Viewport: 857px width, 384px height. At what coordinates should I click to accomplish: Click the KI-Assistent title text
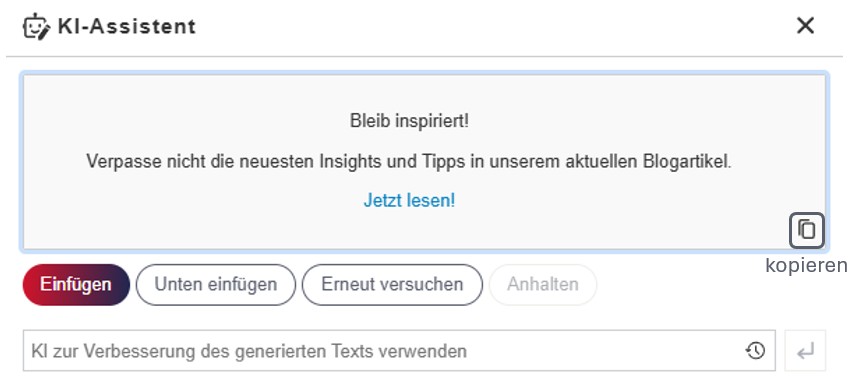(x=127, y=26)
